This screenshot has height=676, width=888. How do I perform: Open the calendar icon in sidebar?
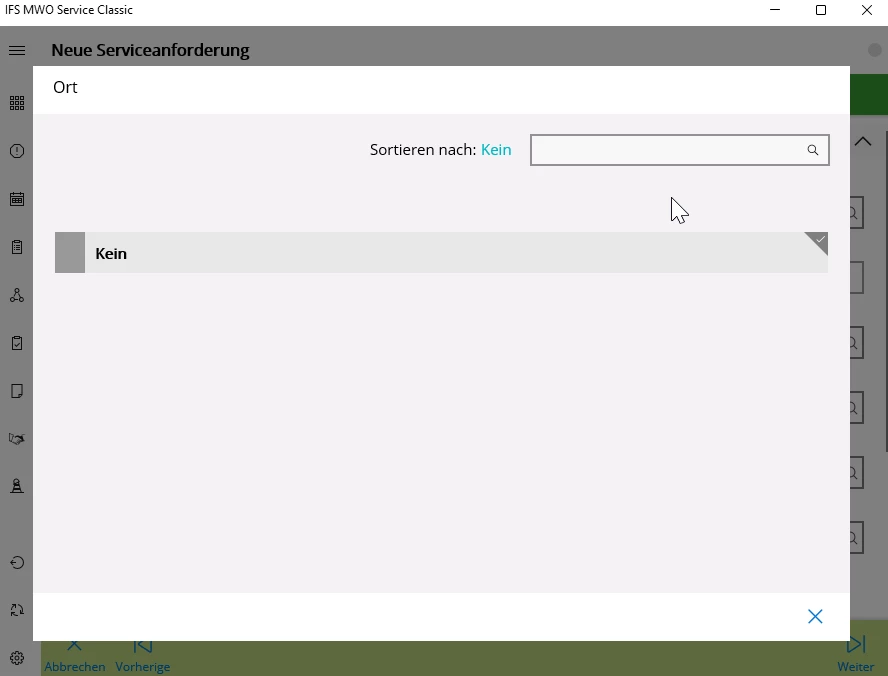click(x=17, y=199)
